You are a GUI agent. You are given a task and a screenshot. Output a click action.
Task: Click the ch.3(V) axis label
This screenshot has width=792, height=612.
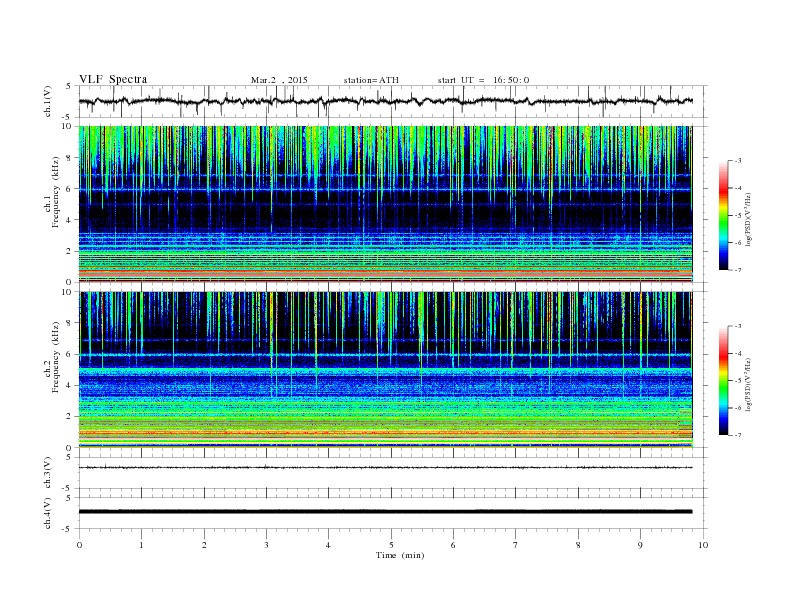pos(48,472)
